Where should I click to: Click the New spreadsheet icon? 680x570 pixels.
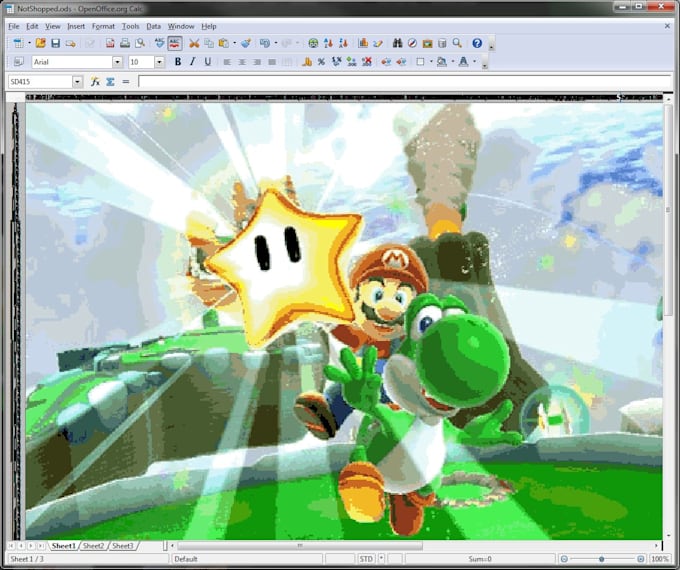pyautogui.click(x=19, y=43)
